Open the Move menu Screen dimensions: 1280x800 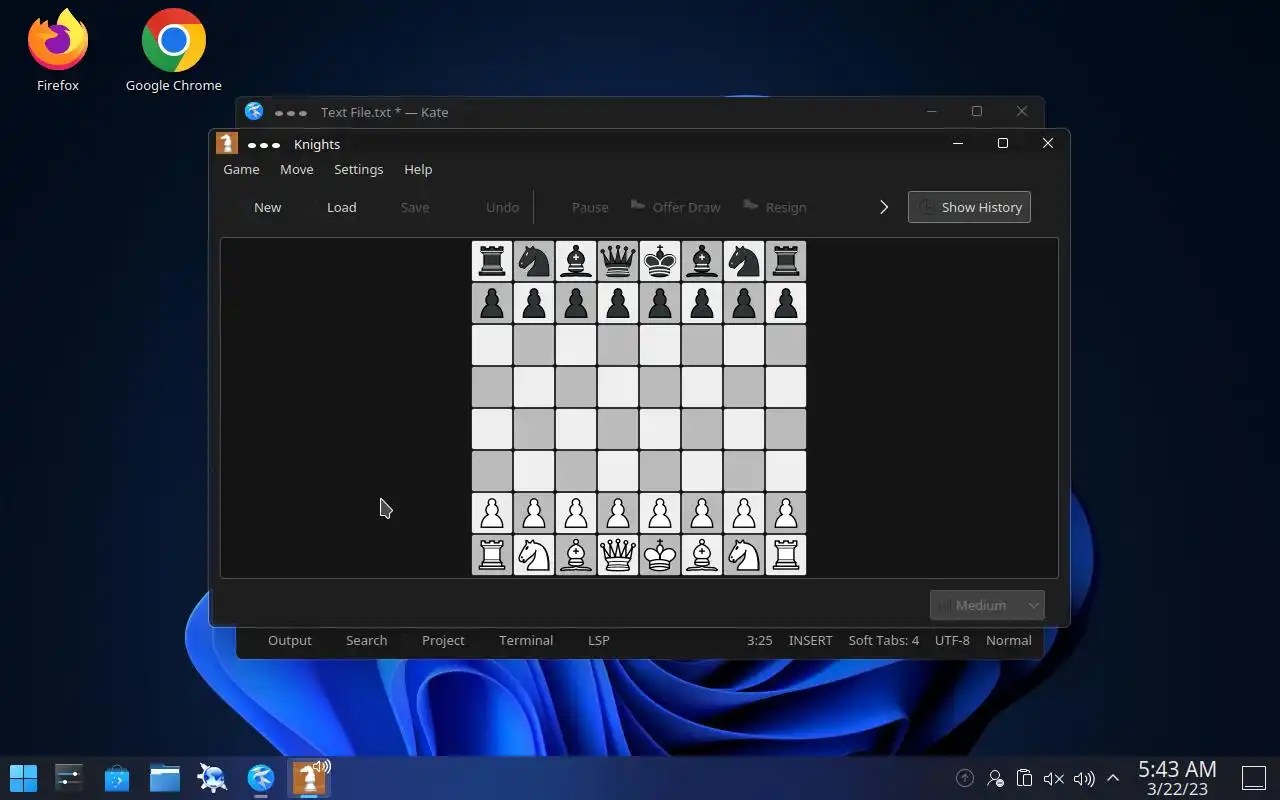296,169
